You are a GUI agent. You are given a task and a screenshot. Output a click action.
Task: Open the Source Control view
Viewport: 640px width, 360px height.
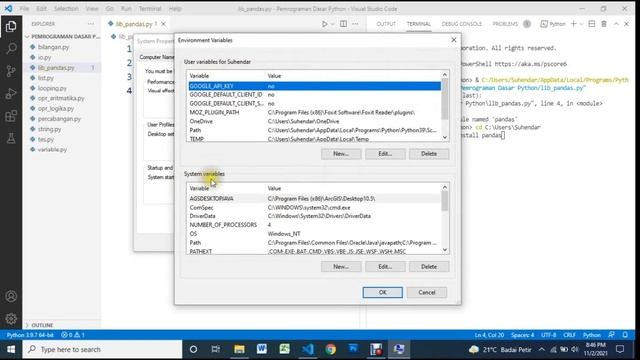pos(11,71)
